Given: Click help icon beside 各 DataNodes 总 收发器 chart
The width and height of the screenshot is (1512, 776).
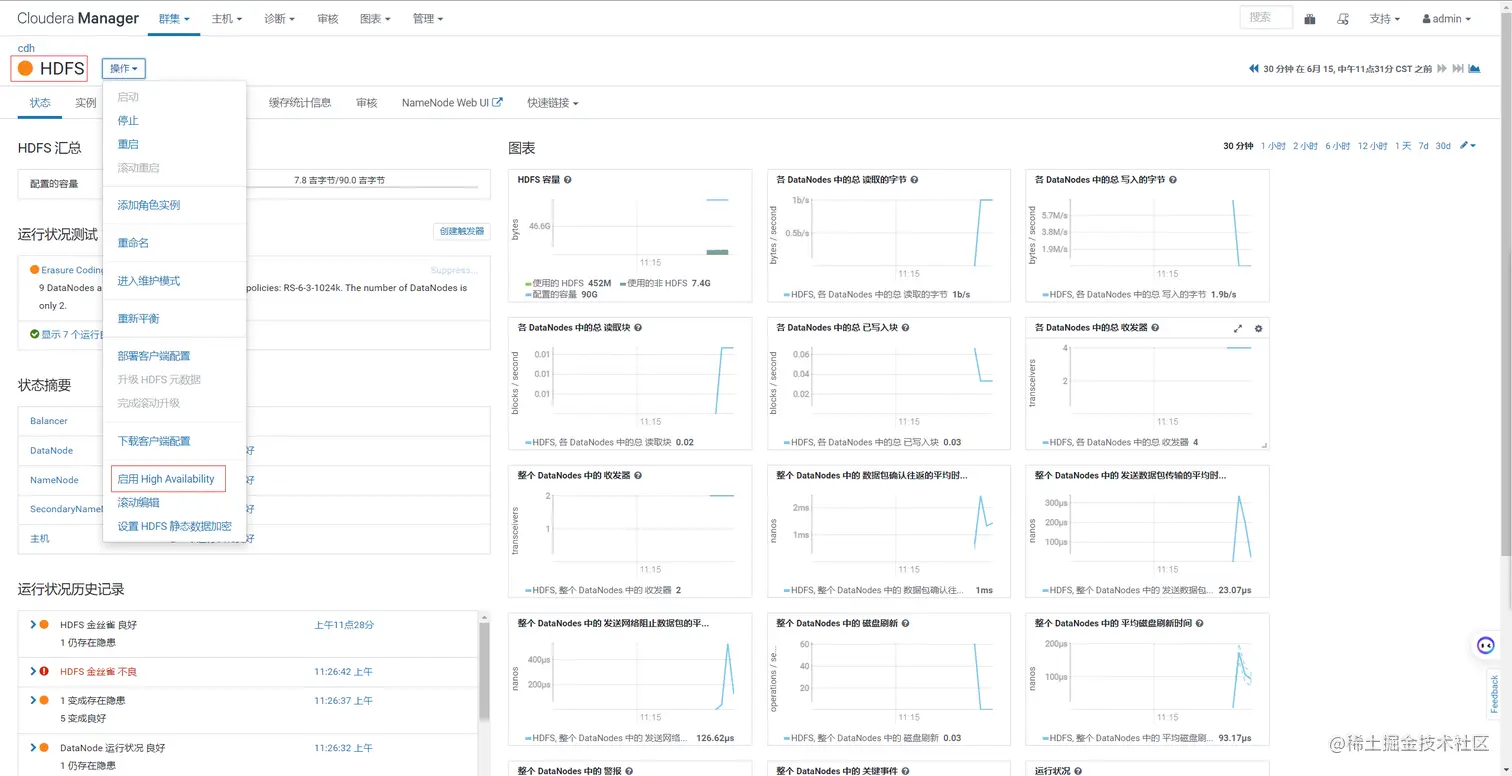Looking at the screenshot, I should pyautogui.click(x=1156, y=328).
